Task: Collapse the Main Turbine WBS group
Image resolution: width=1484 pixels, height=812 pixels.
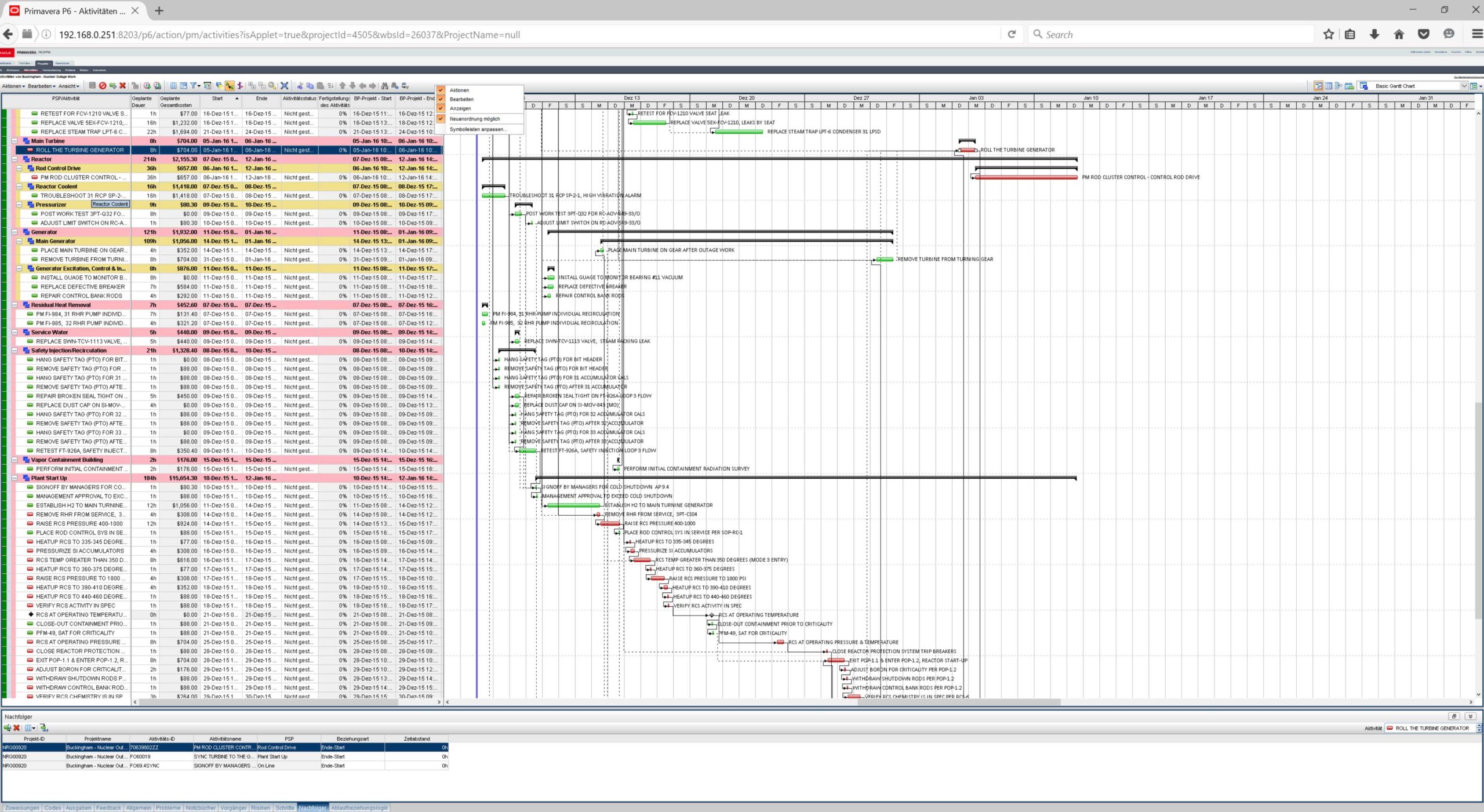Action: tap(14, 141)
